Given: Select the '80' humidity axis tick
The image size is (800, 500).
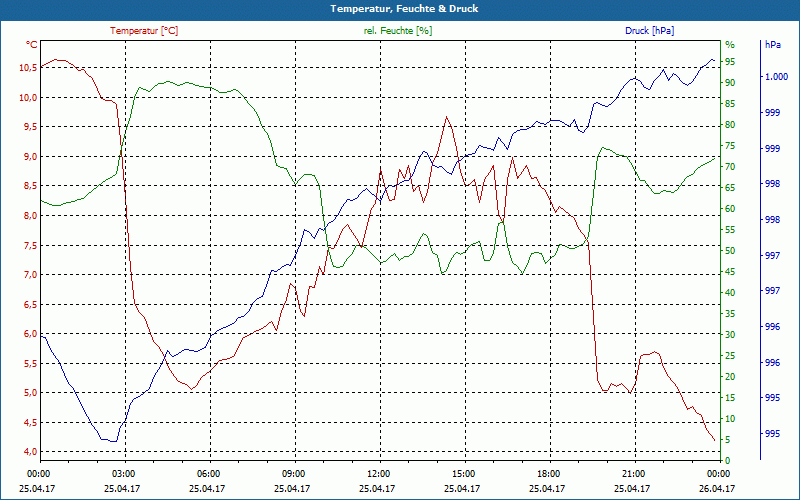Looking at the screenshot, I should [x=730, y=125].
